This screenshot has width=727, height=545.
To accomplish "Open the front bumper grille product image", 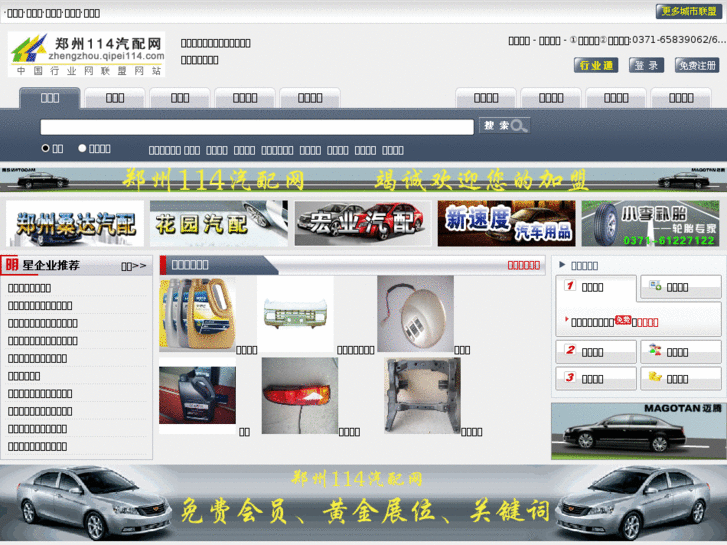I will [295, 314].
